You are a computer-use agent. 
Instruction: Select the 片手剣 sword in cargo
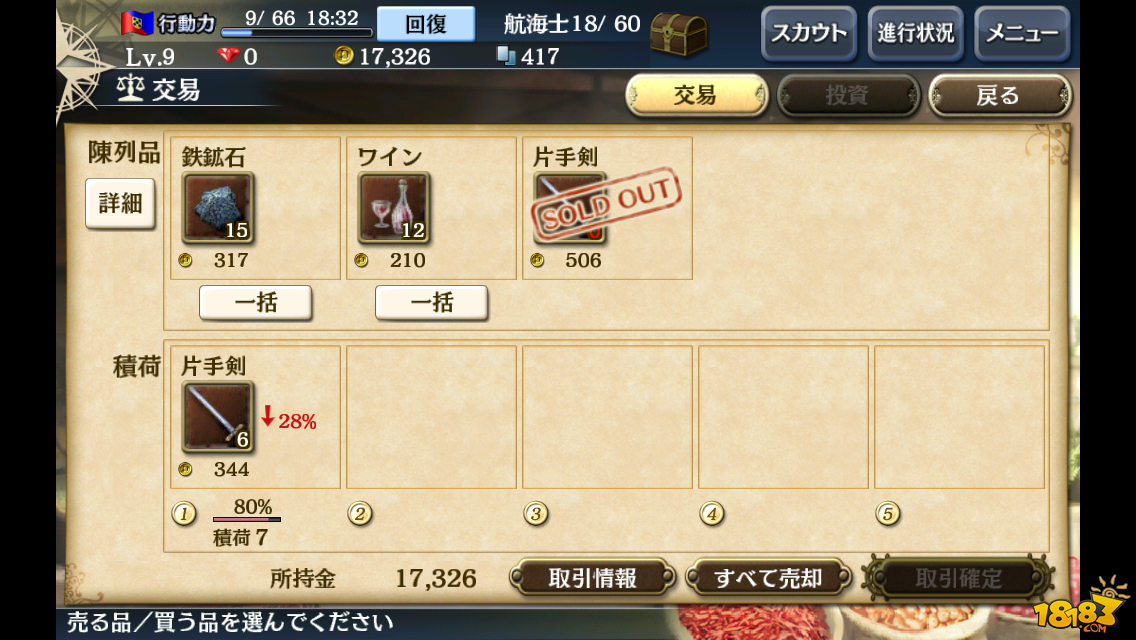[217, 416]
